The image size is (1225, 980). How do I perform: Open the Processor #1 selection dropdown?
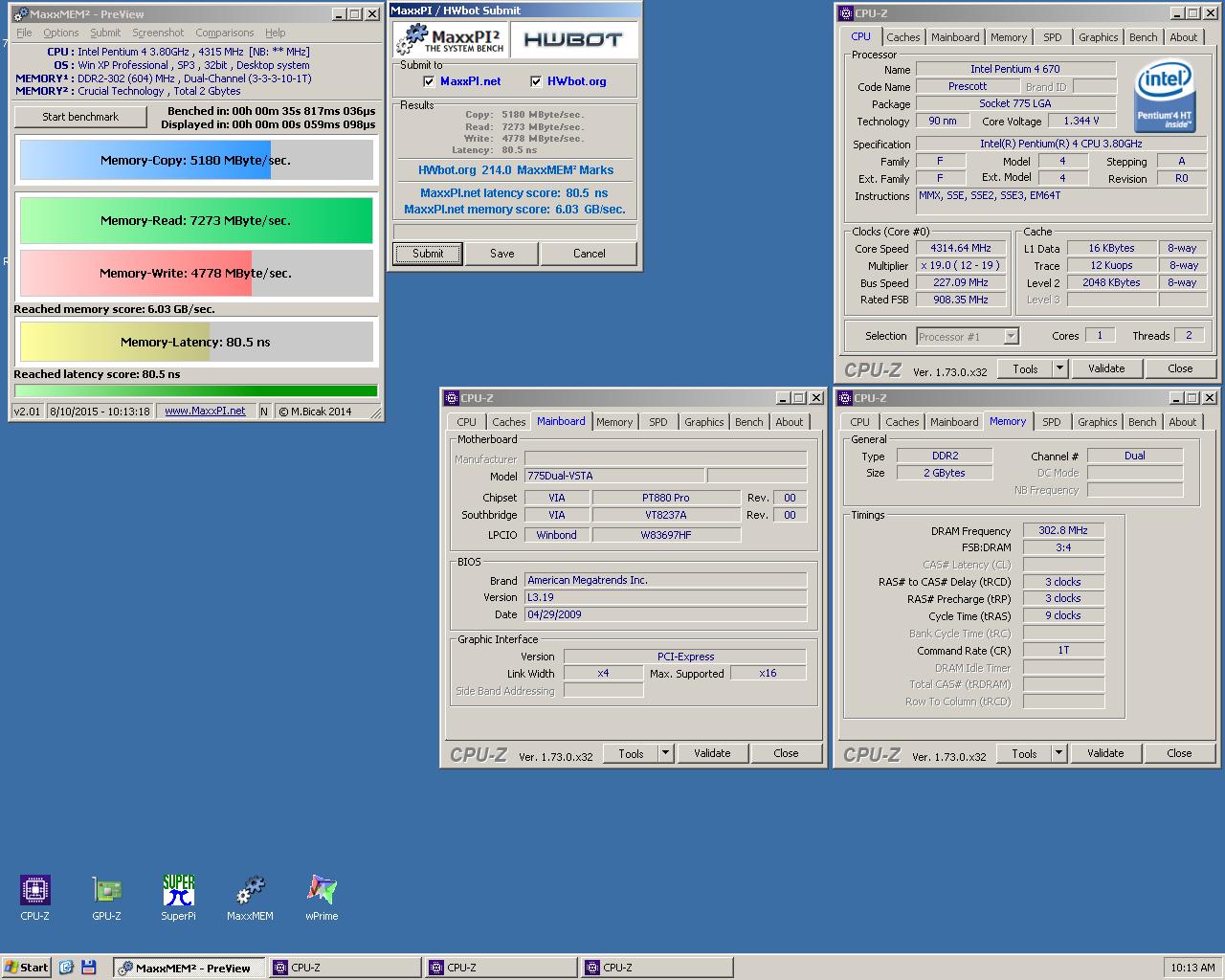[x=1012, y=336]
